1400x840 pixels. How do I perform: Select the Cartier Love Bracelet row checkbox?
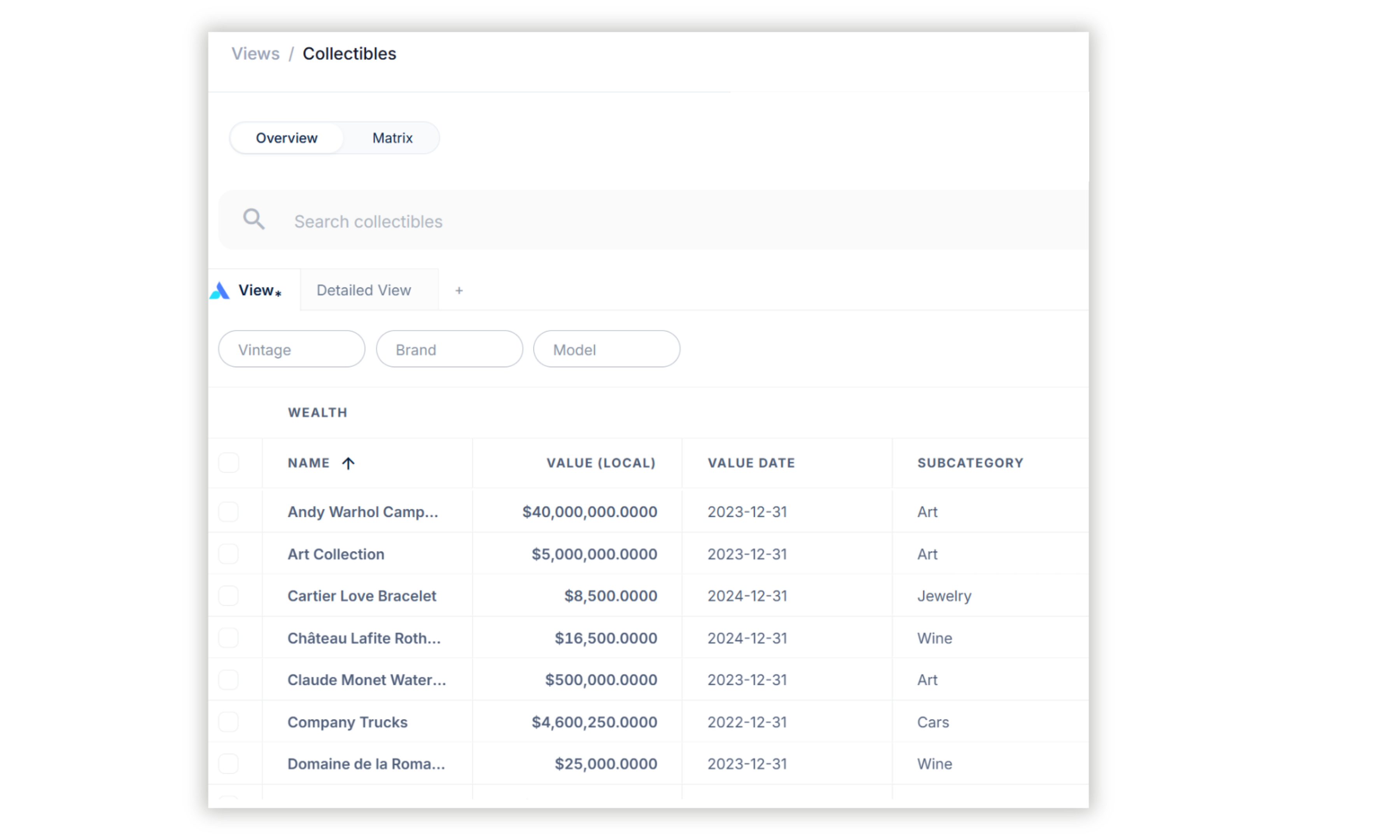point(229,595)
